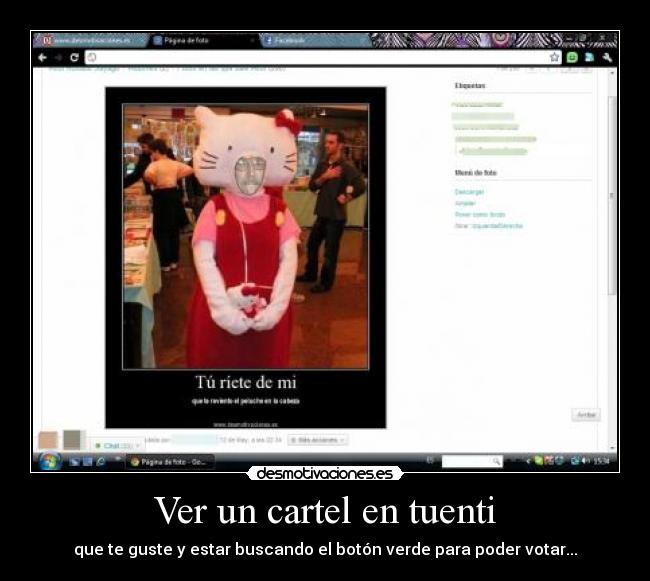Reload the page with the refresh icon
The height and width of the screenshot is (581, 650).
tap(74, 57)
